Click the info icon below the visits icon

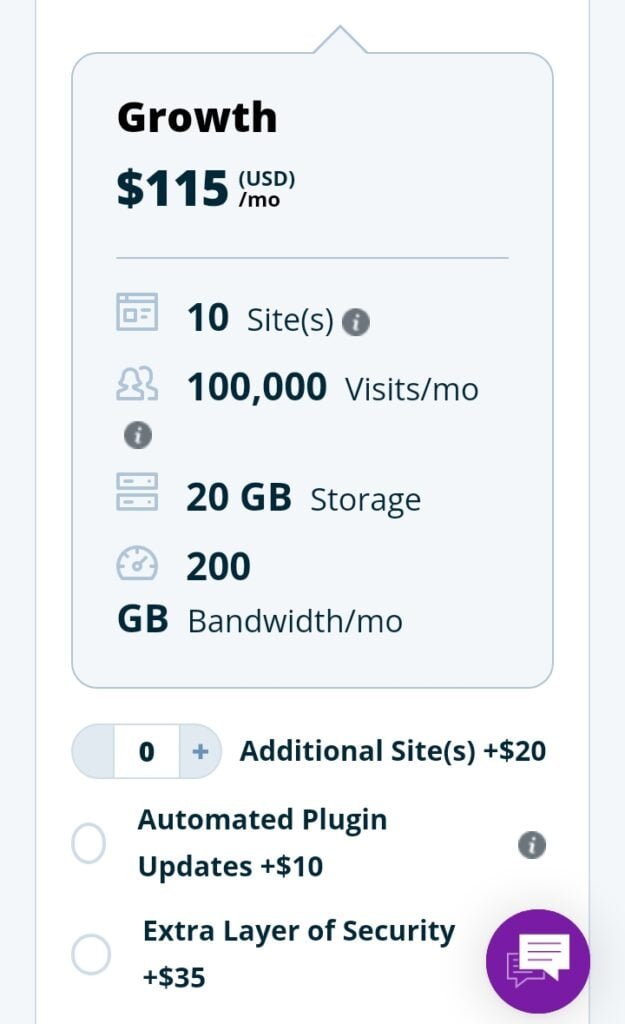[x=137, y=435]
